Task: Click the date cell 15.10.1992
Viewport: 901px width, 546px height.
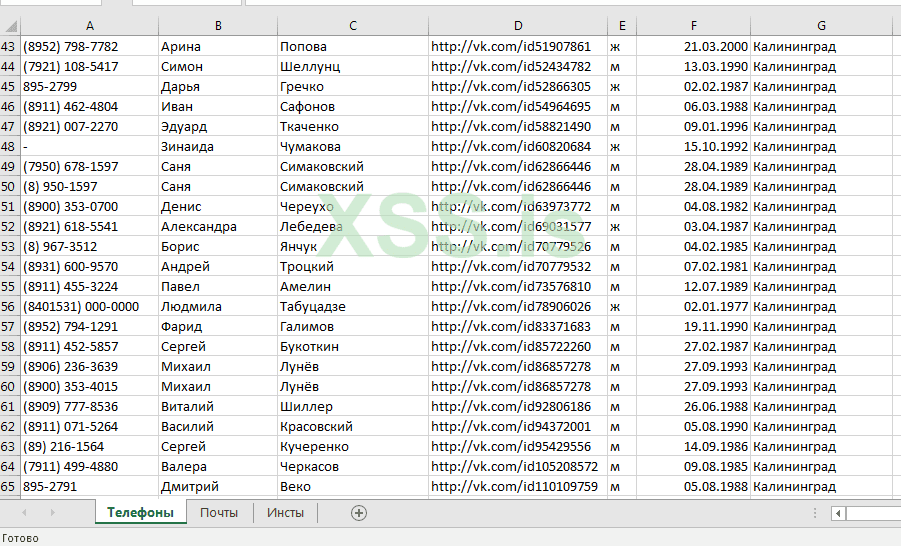Action: pyautogui.click(x=715, y=147)
